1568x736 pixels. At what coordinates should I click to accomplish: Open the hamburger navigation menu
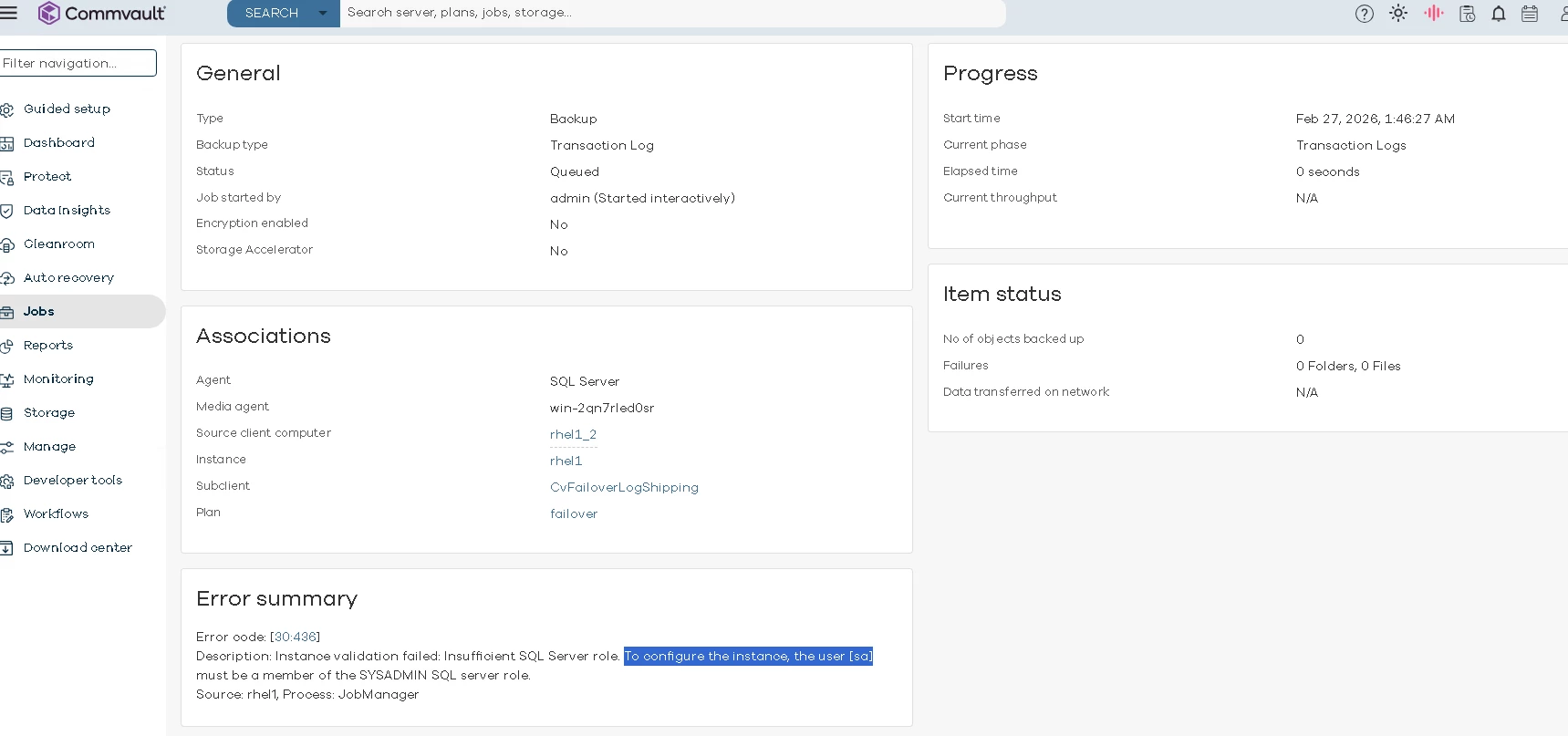9,13
